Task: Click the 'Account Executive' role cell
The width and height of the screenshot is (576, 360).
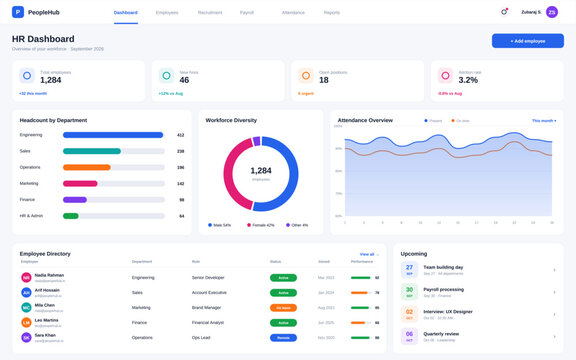Action: (209, 293)
